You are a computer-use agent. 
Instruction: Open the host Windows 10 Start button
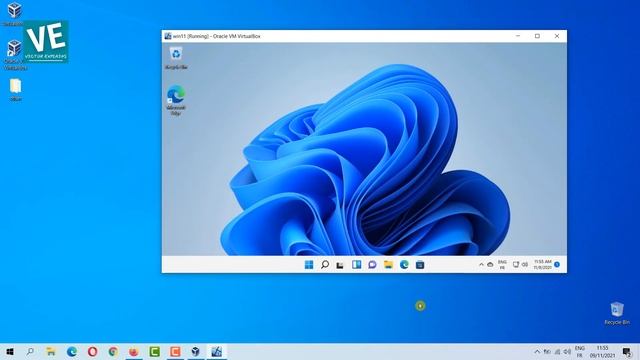point(10,351)
